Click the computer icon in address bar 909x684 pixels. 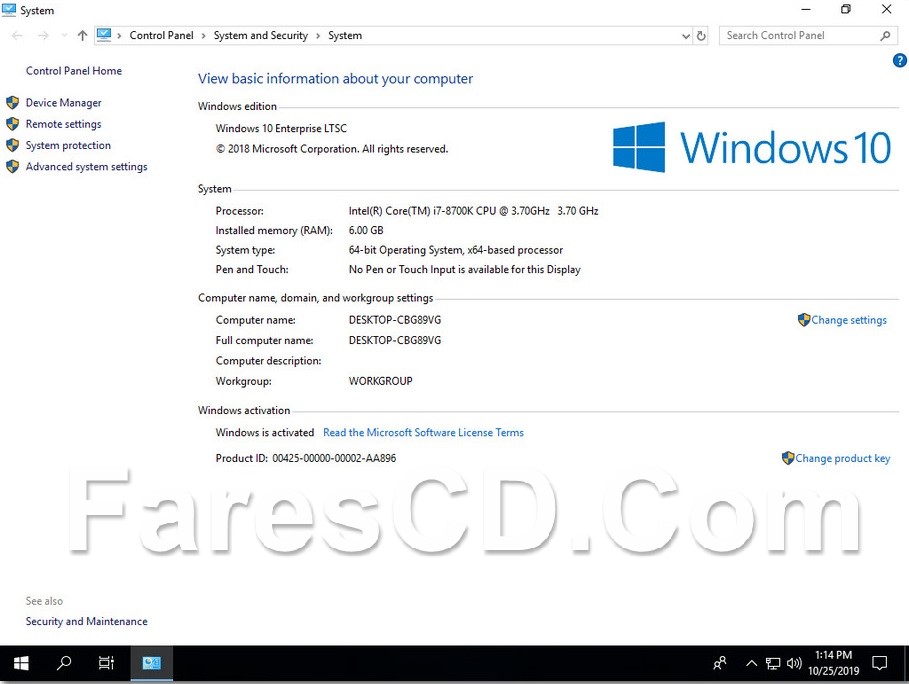104,35
